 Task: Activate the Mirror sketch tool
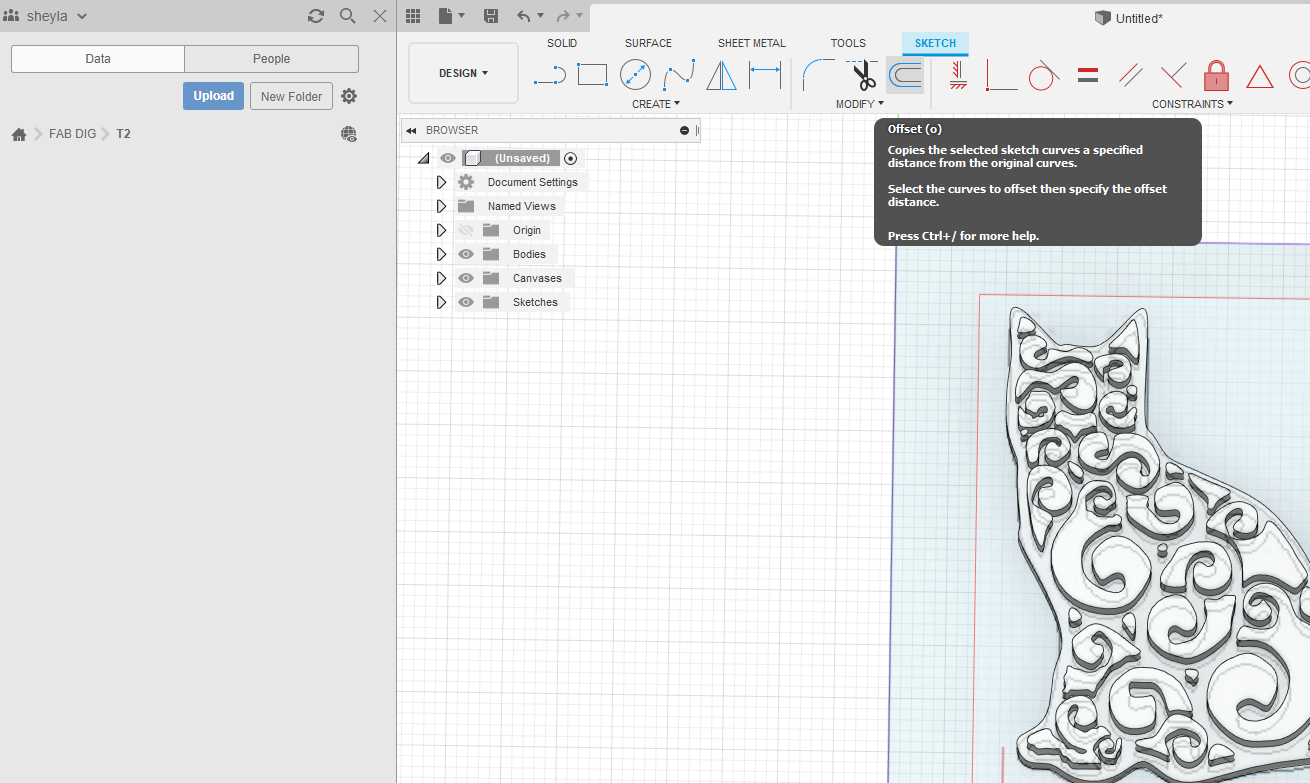point(721,75)
